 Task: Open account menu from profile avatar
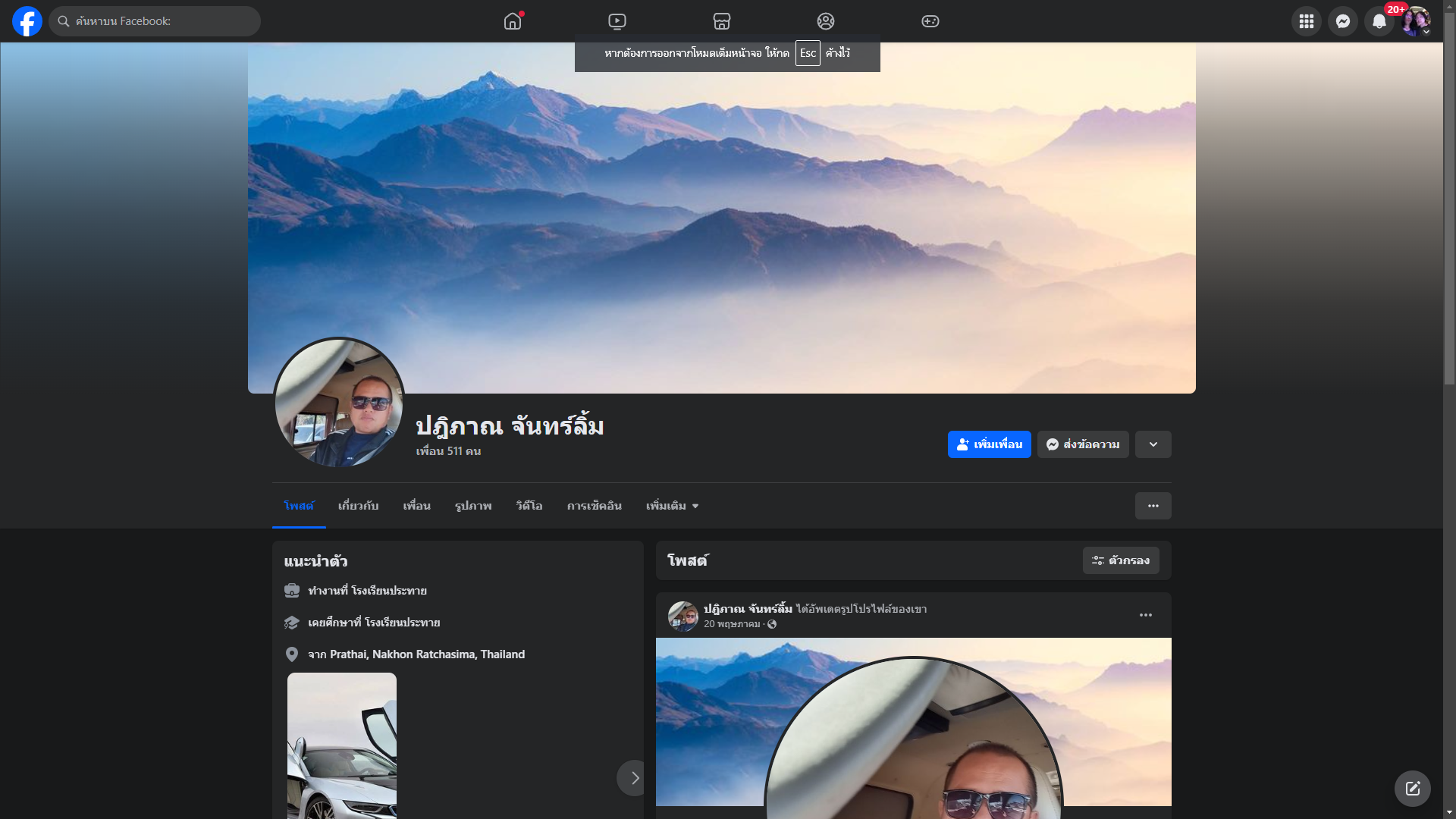(1415, 21)
